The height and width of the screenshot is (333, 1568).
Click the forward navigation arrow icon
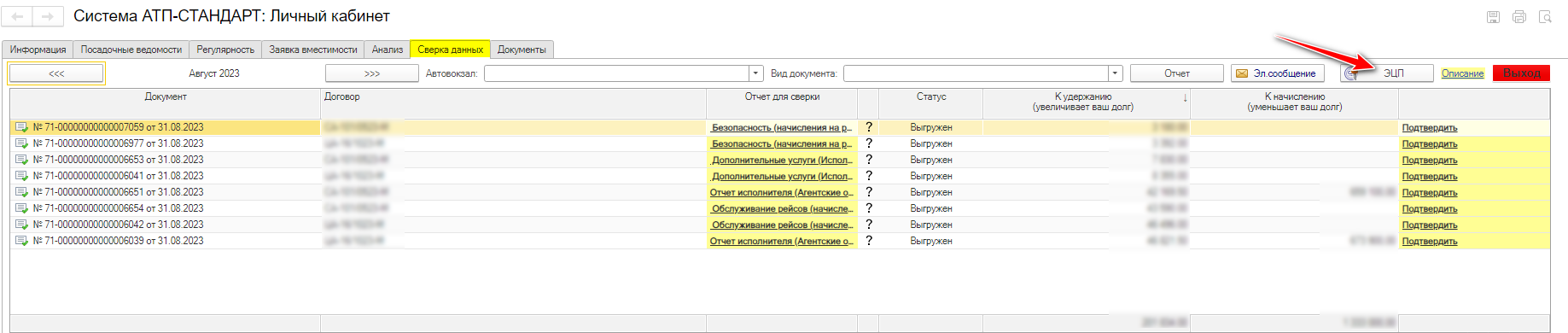click(x=47, y=16)
